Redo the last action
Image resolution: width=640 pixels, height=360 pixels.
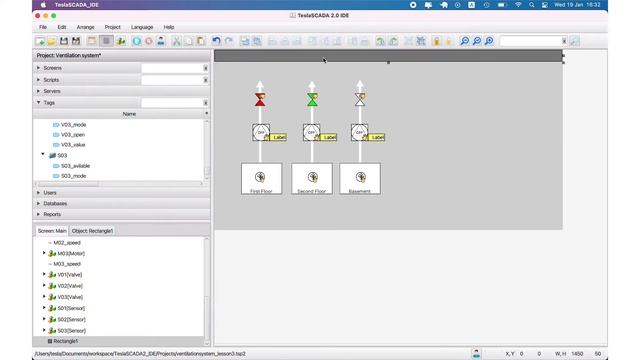229,41
